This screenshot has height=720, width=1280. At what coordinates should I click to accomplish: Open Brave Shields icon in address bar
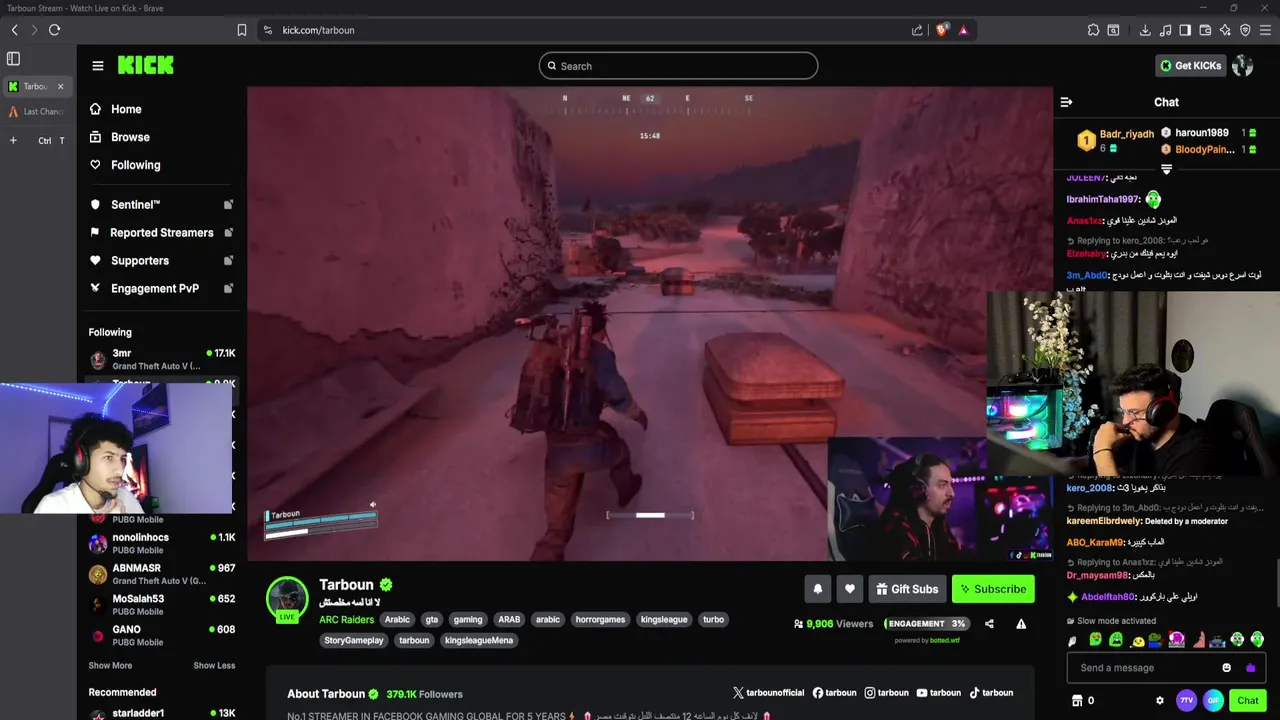click(941, 30)
